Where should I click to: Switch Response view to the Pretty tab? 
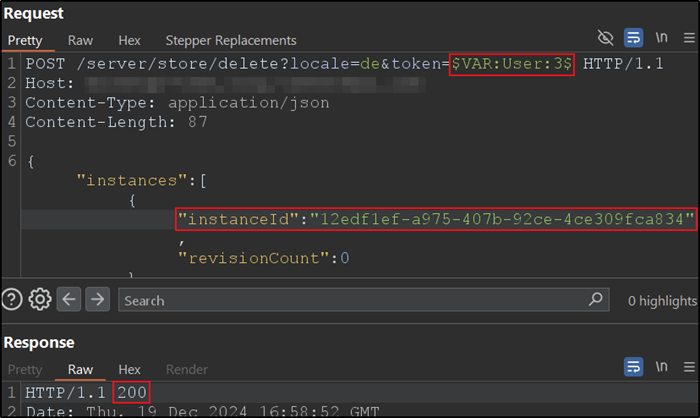tap(26, 369)
